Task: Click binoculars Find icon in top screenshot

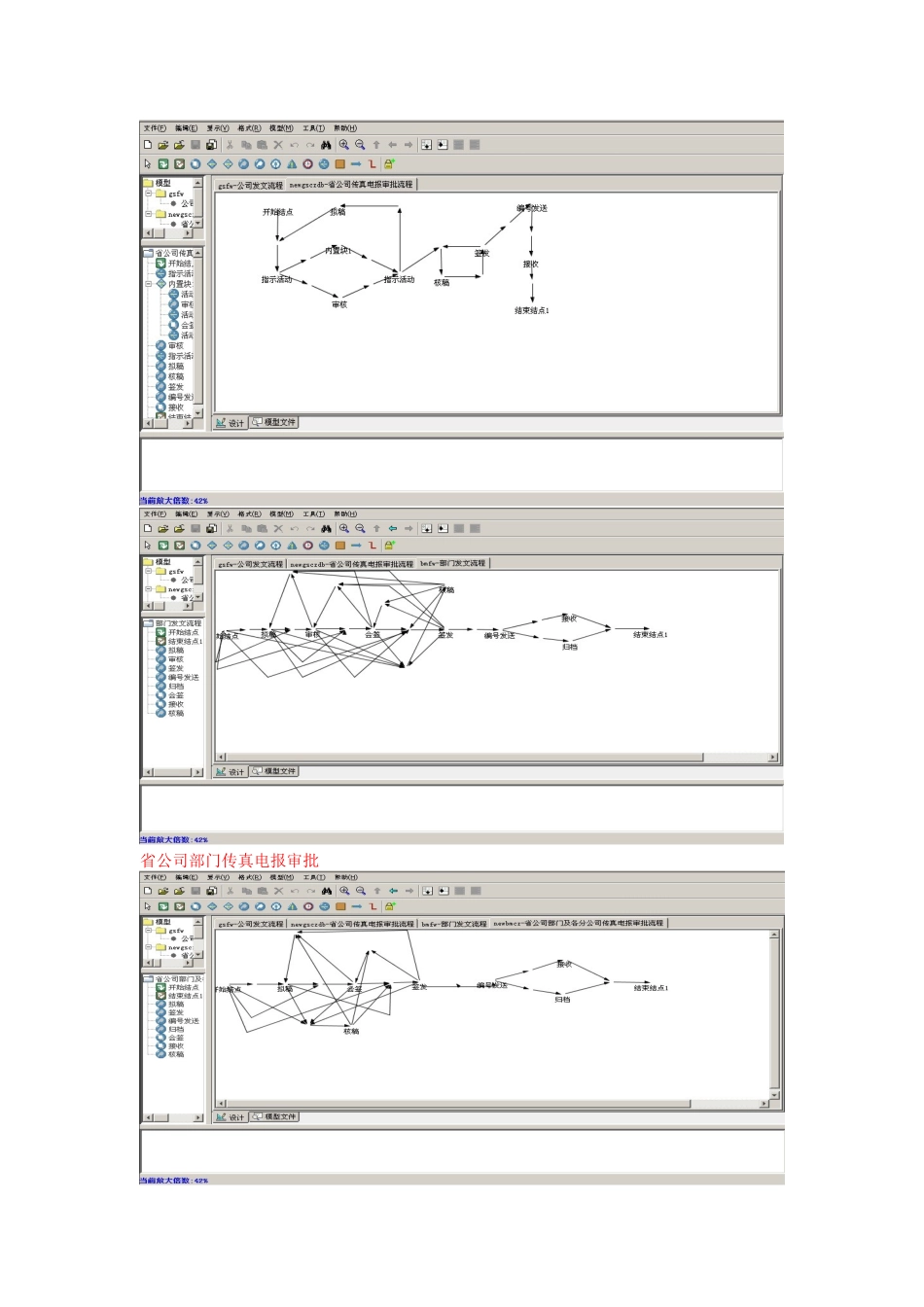Action: click(x=326, y=145)
